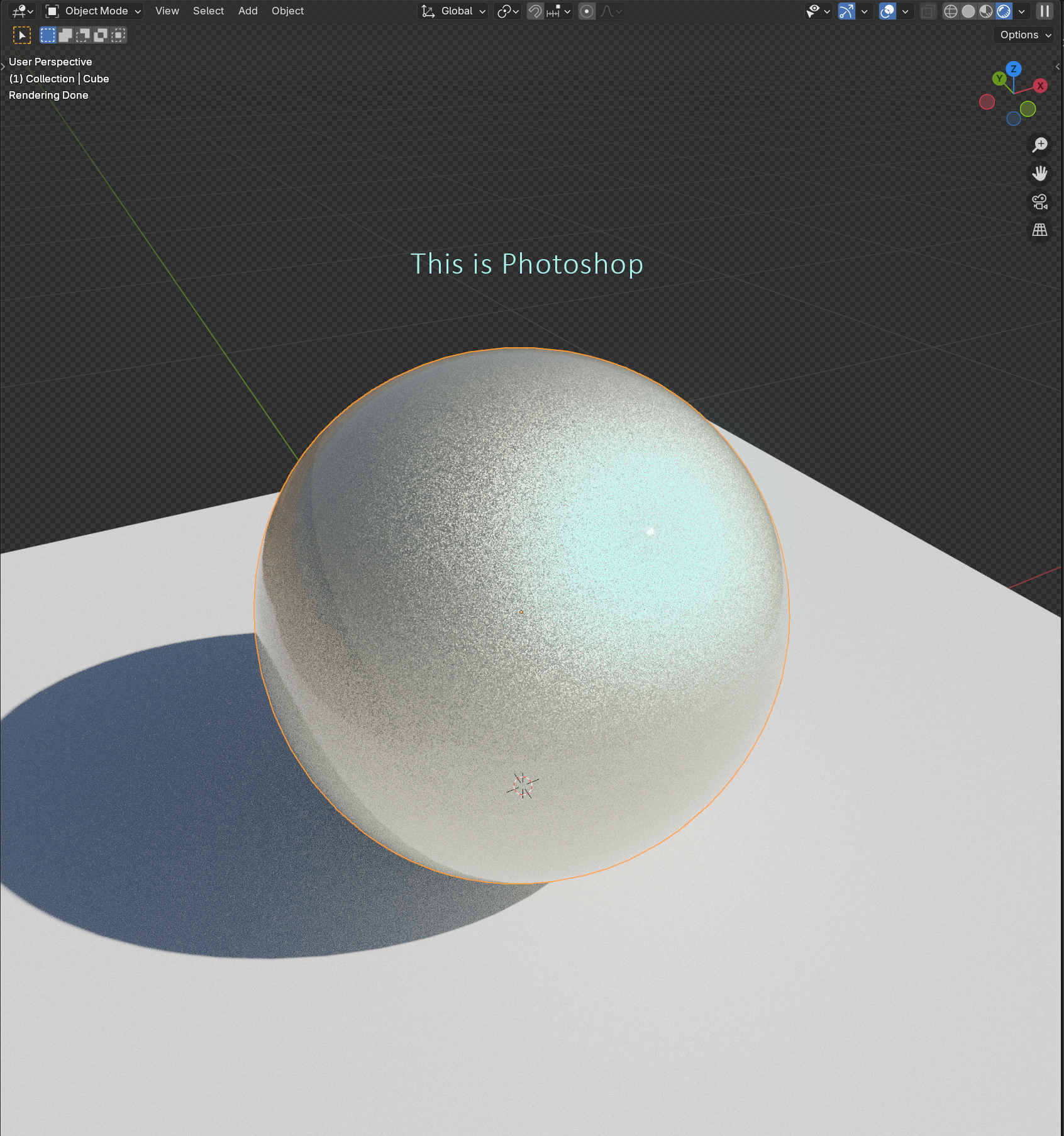Choose the Set new selection mode
Screen dimensions: 1064x1136
point(48,35)
